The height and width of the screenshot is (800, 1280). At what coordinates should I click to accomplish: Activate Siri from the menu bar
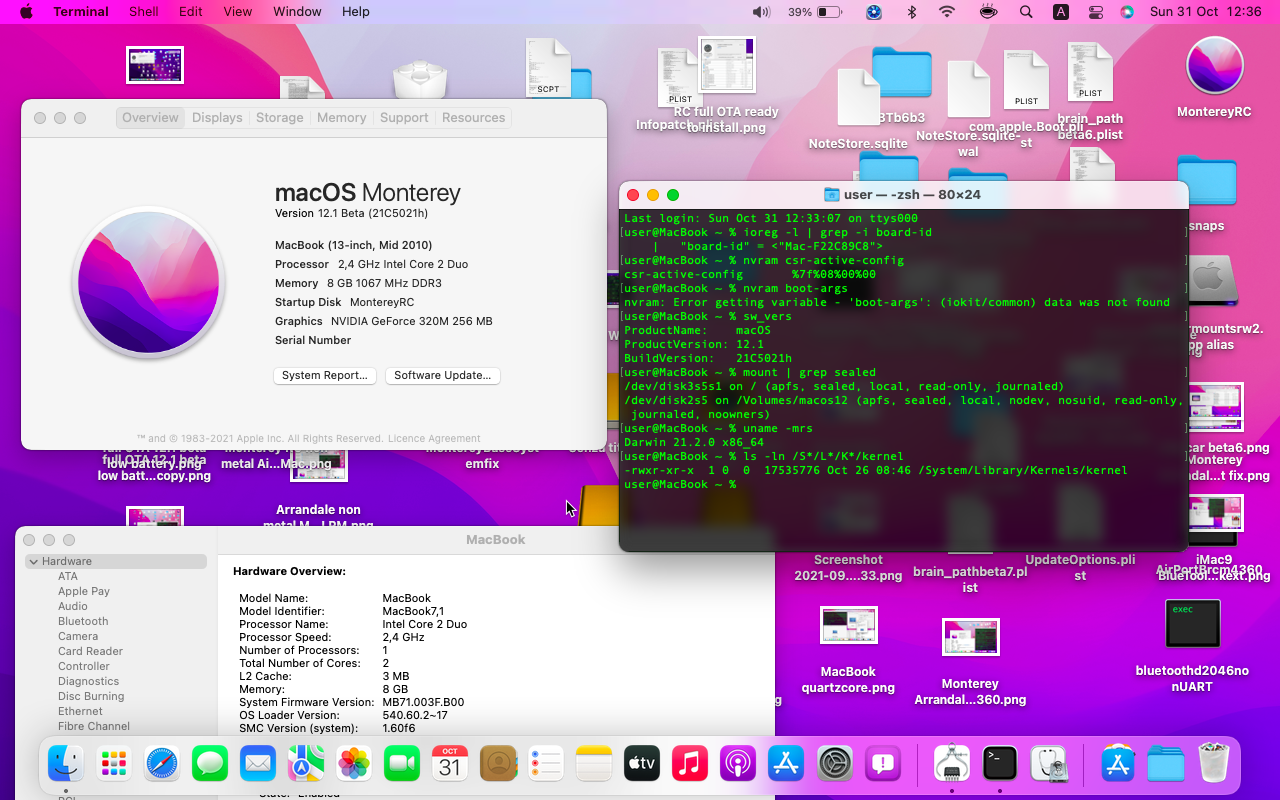(x=1127, y=12)
